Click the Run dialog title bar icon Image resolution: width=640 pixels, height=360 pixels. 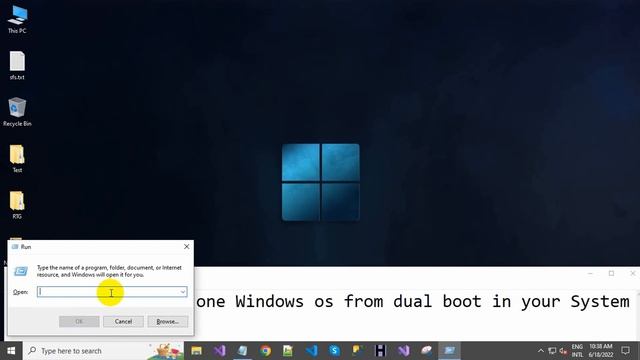15,247
